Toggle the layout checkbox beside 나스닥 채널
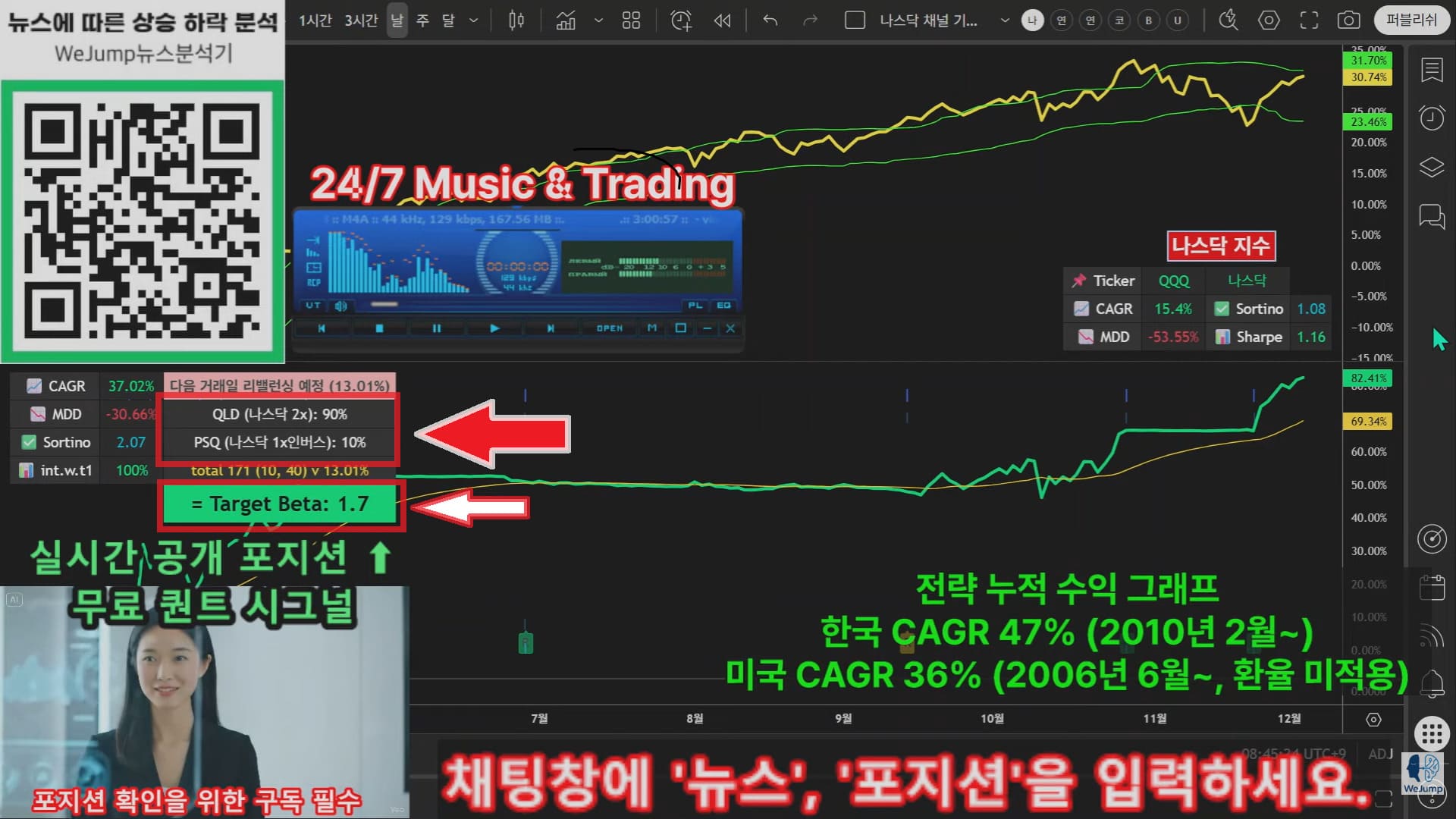The image size is (1456, 819). (855, 20)
